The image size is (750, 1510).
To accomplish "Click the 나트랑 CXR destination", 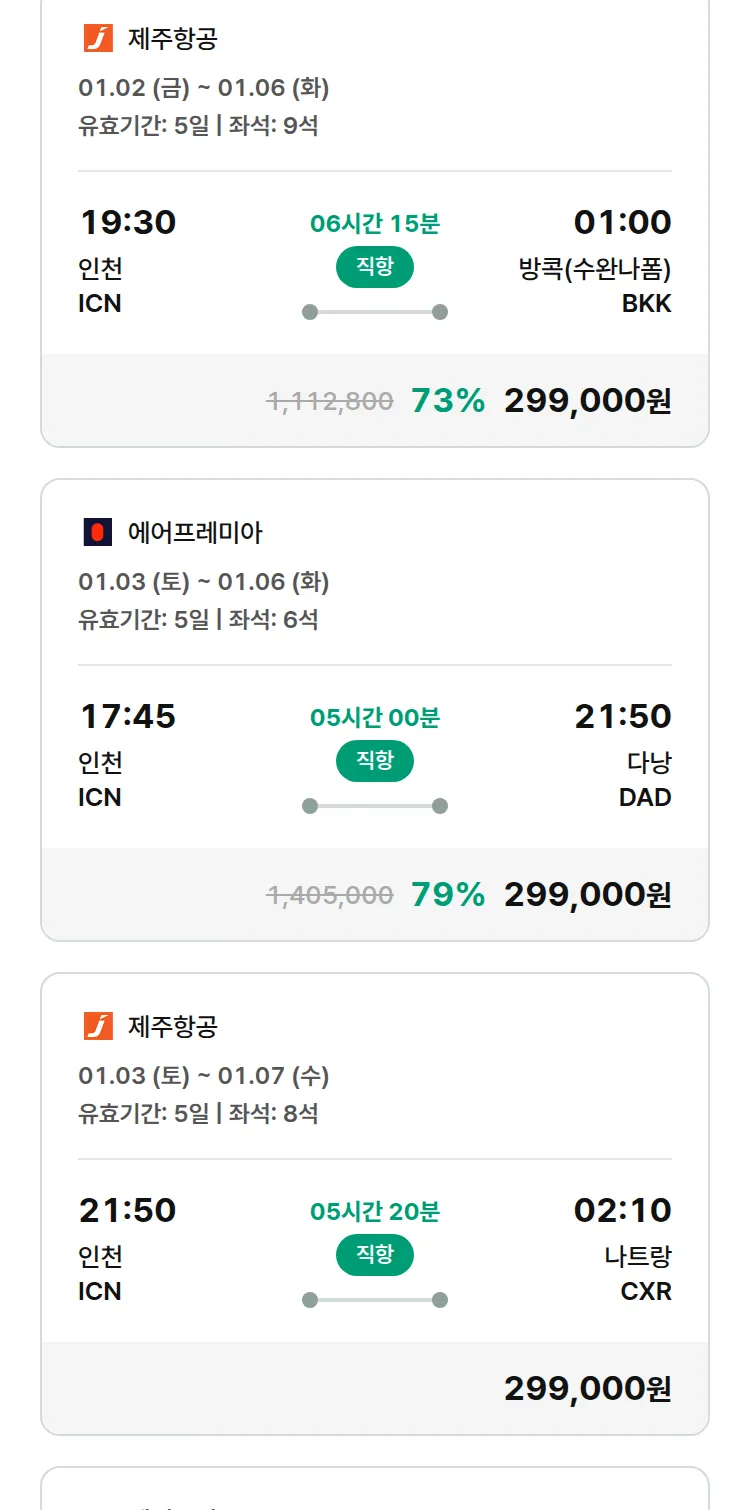I will (638, 1273).
